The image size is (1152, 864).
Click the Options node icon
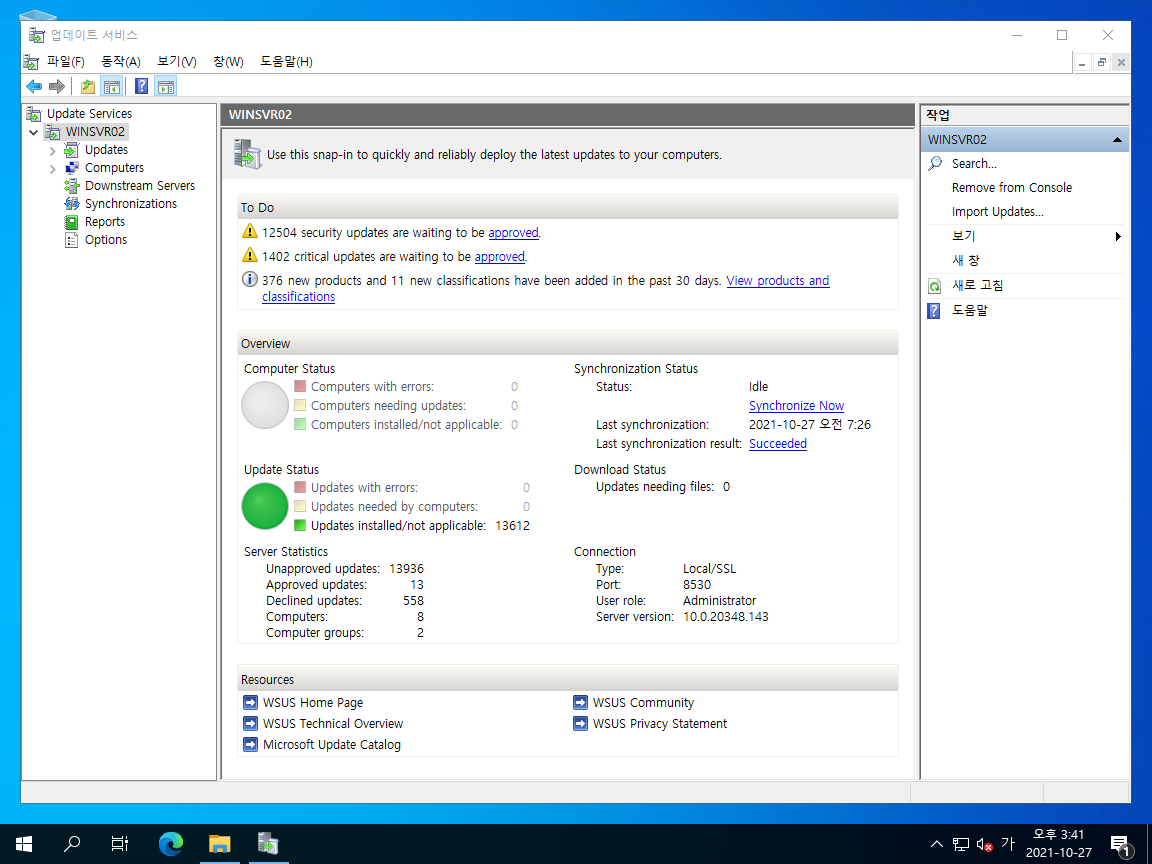[71, 240]
